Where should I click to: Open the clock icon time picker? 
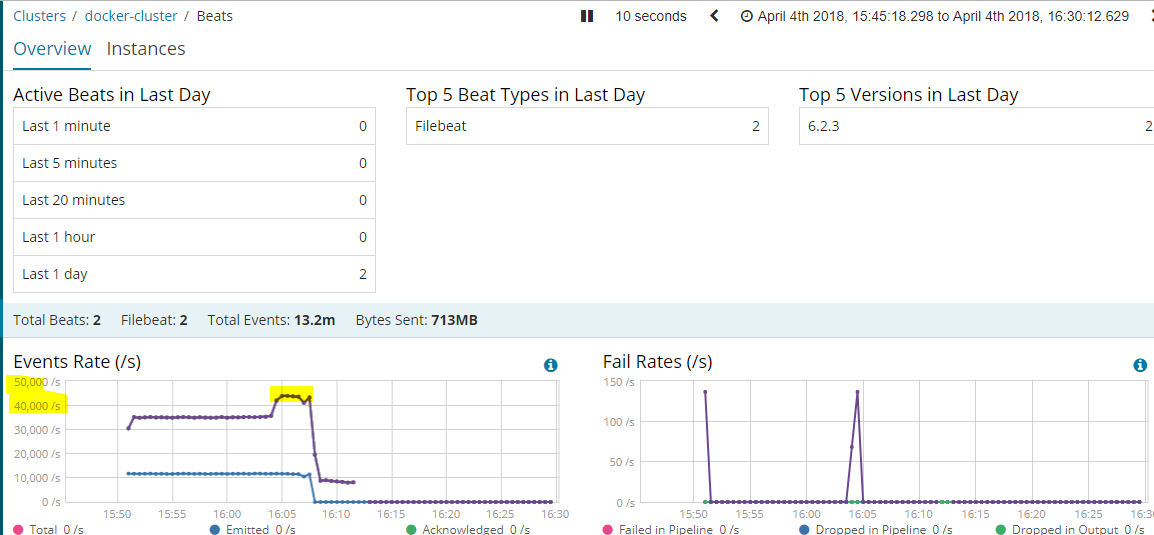coord(746,16)
